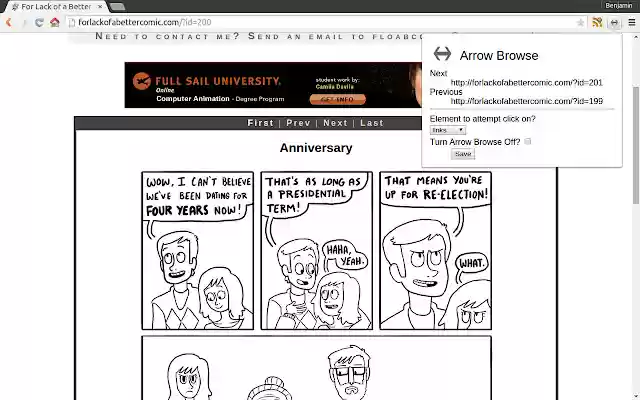Go to the Prev comic
The image size is (640, 400).
[x=298, y=123]
